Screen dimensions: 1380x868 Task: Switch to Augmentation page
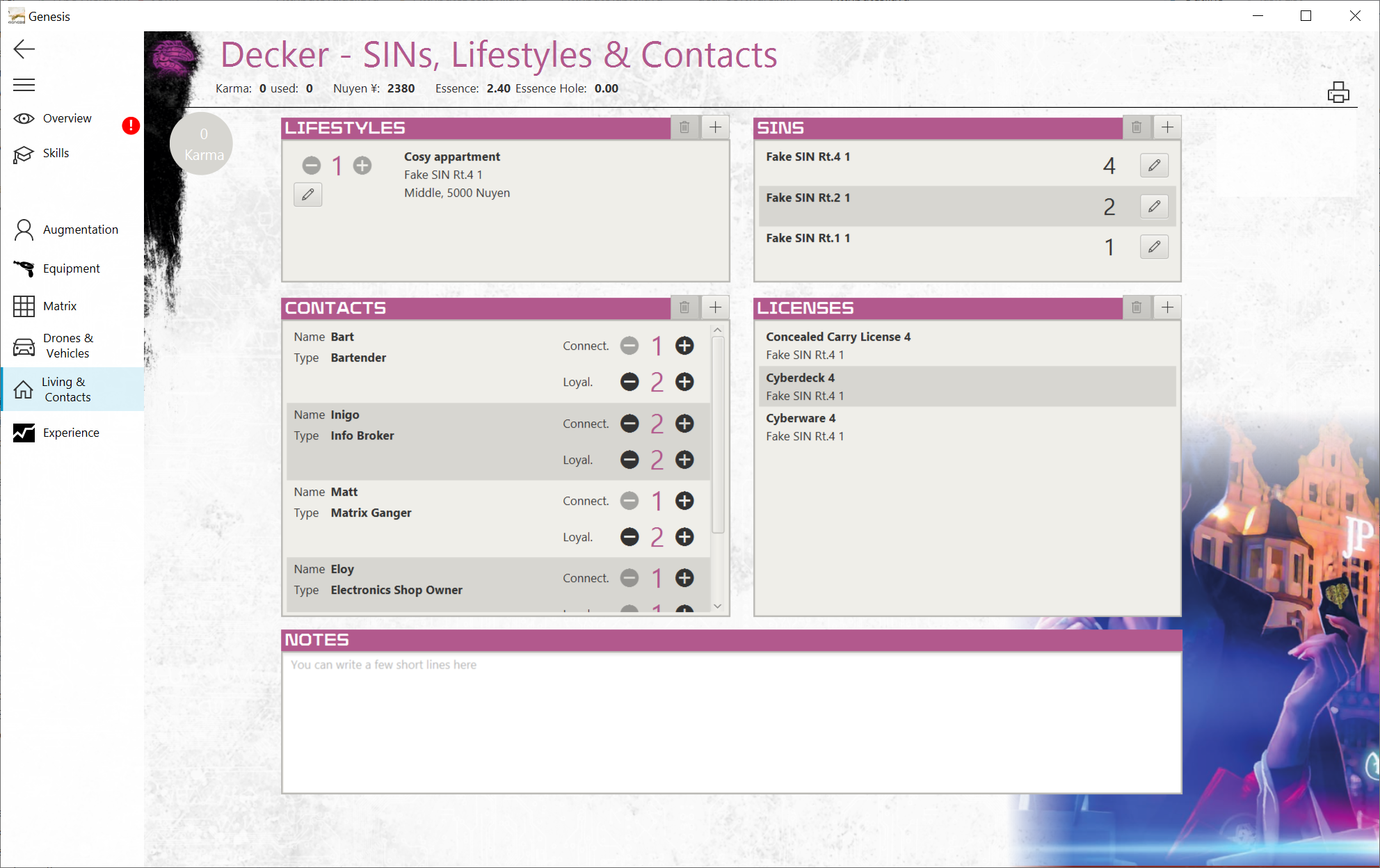pyautogui.click(x=80, y=230)
